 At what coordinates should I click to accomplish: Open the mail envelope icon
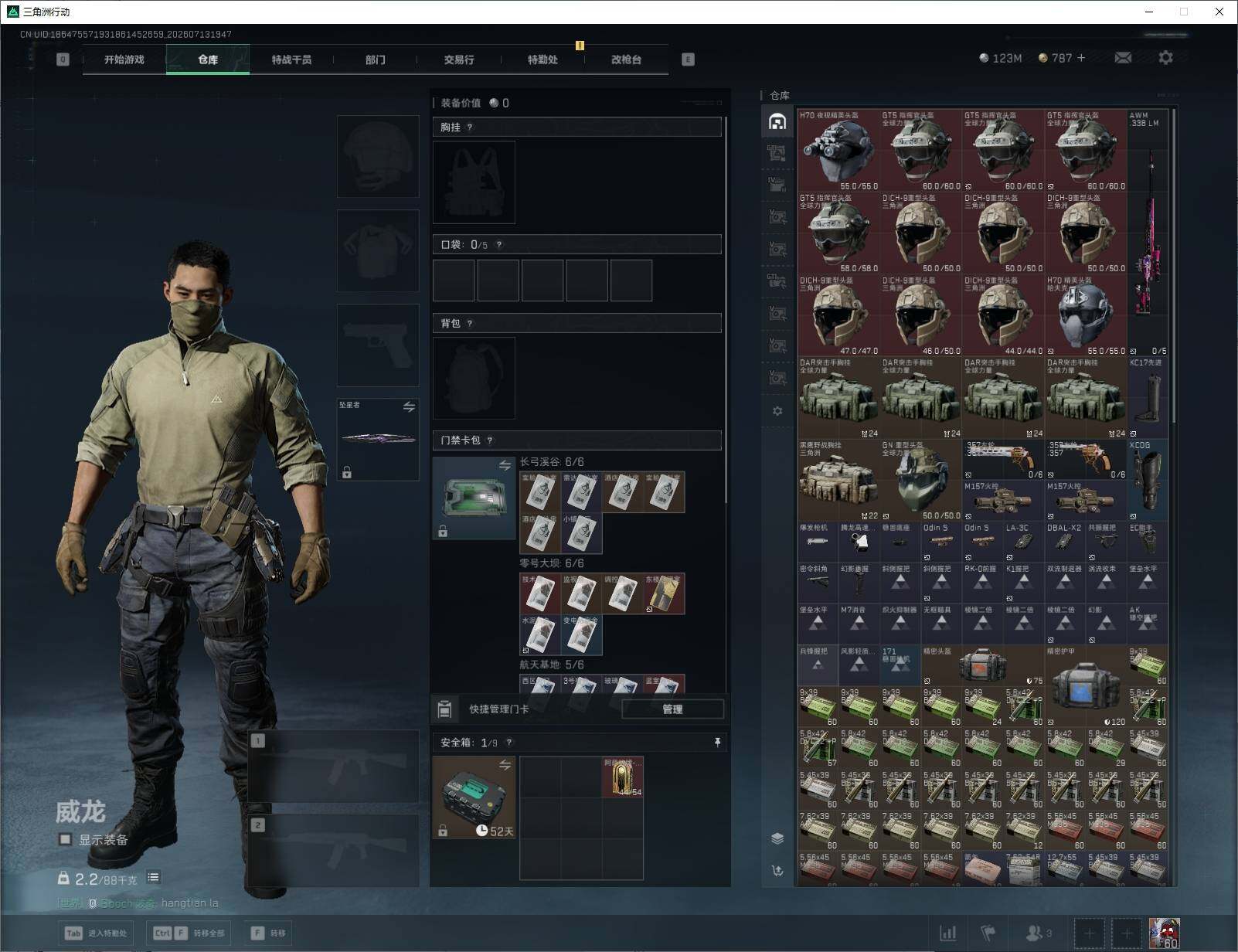[1123, 58]
